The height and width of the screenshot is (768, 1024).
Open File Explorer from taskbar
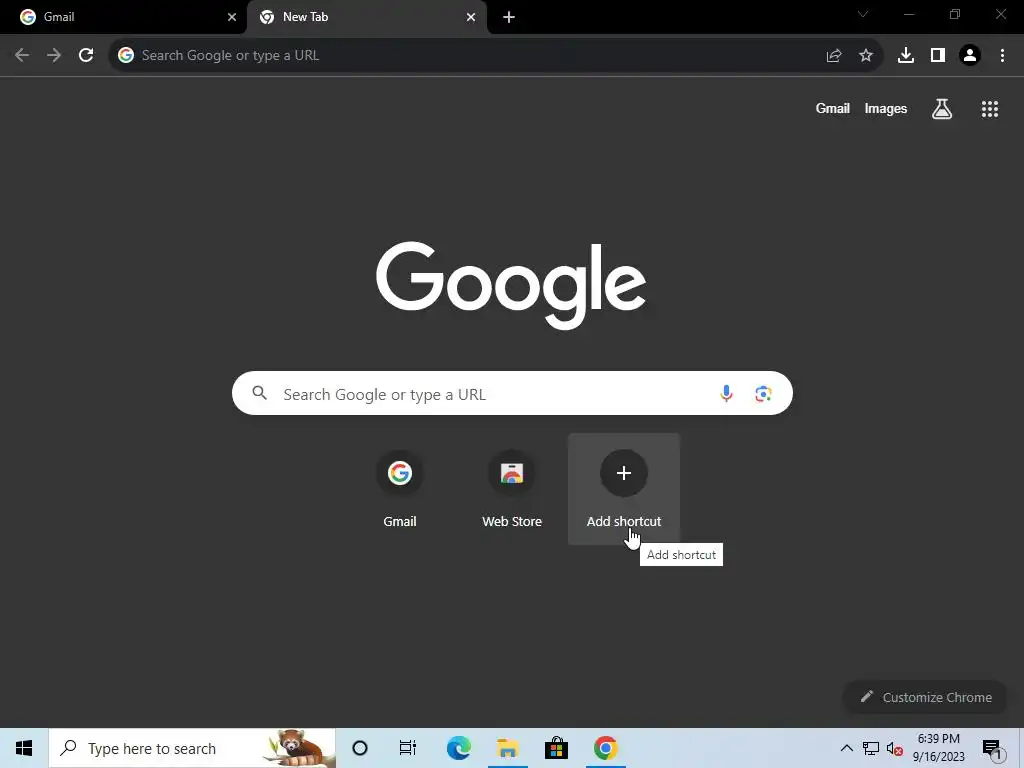507,748
